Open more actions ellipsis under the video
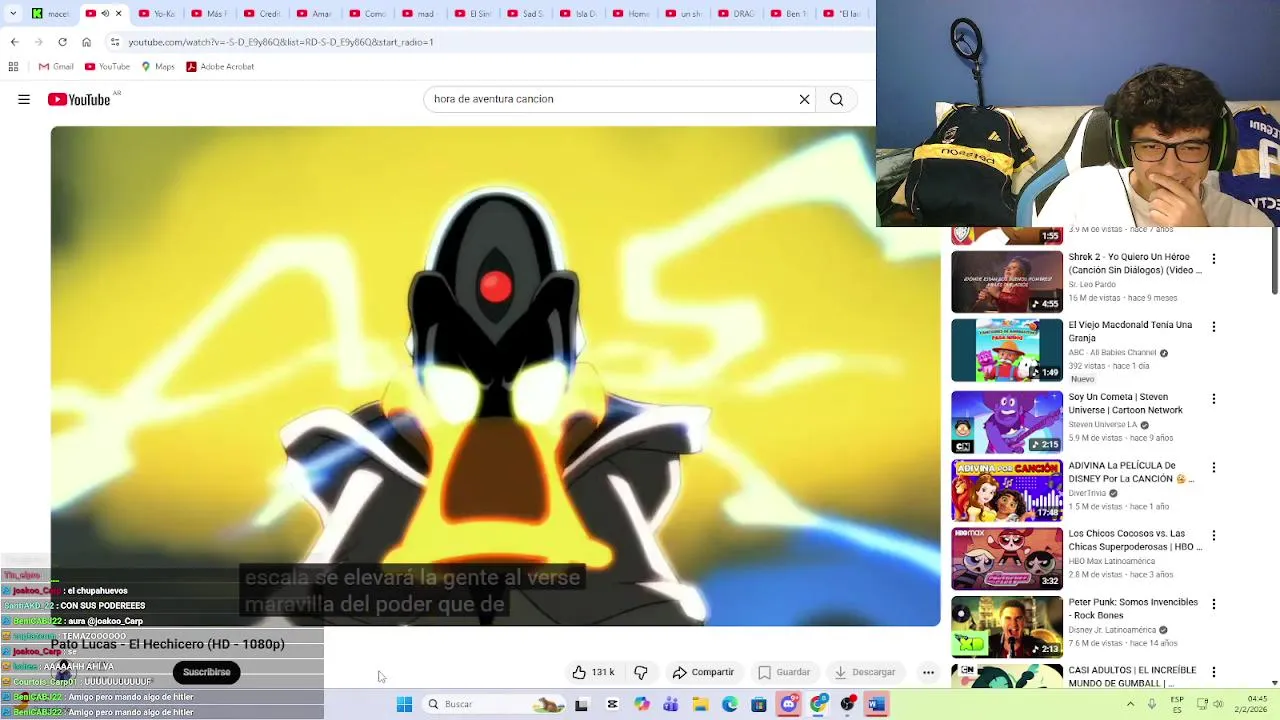Viewport: 1280px width, 720px height. tap(928, 672)
